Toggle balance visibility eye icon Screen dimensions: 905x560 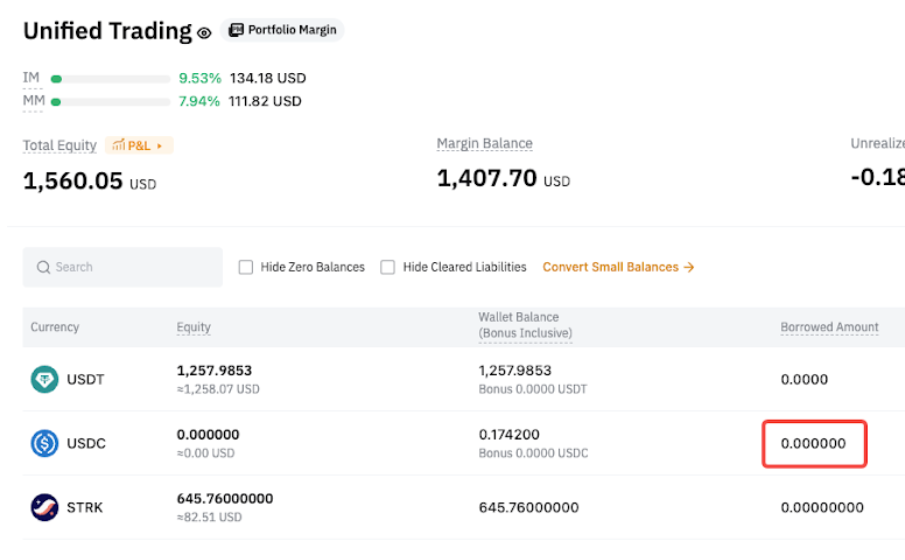coord(204,33)
